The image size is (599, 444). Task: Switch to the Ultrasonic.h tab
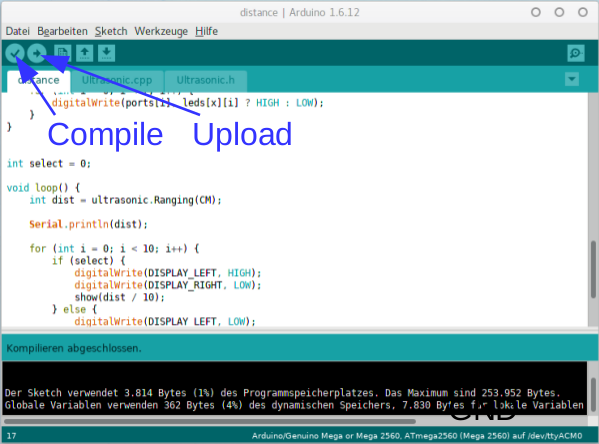point(206,80)
